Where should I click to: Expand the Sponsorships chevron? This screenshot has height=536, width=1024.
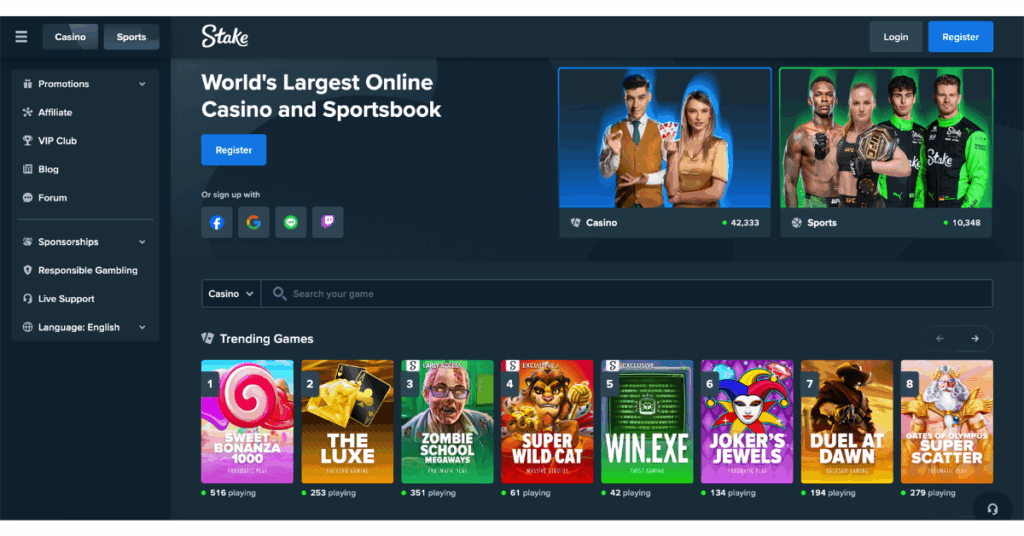142,242
